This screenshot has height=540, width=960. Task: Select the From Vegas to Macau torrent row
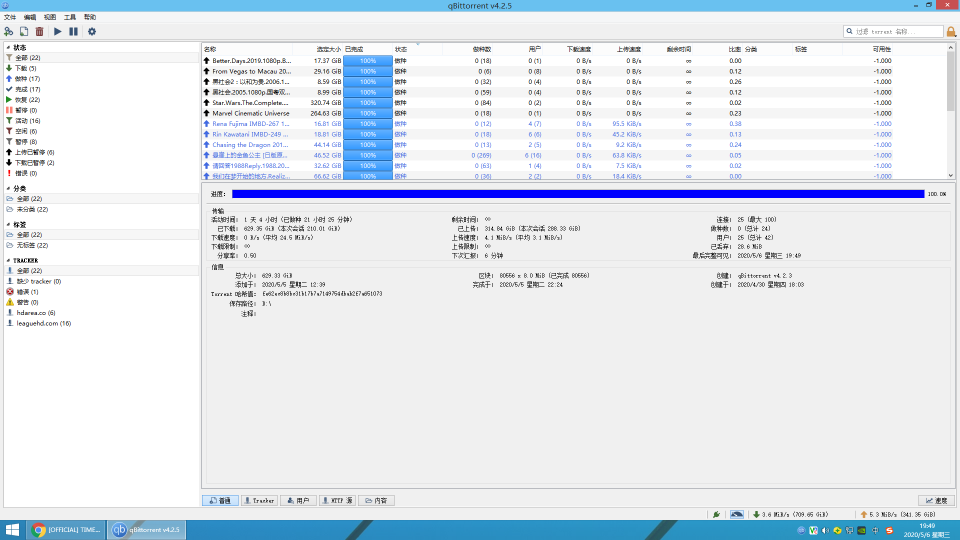574,71
